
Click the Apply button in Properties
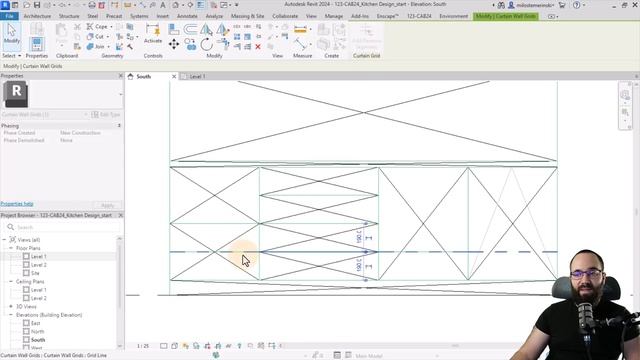(108, 205)
